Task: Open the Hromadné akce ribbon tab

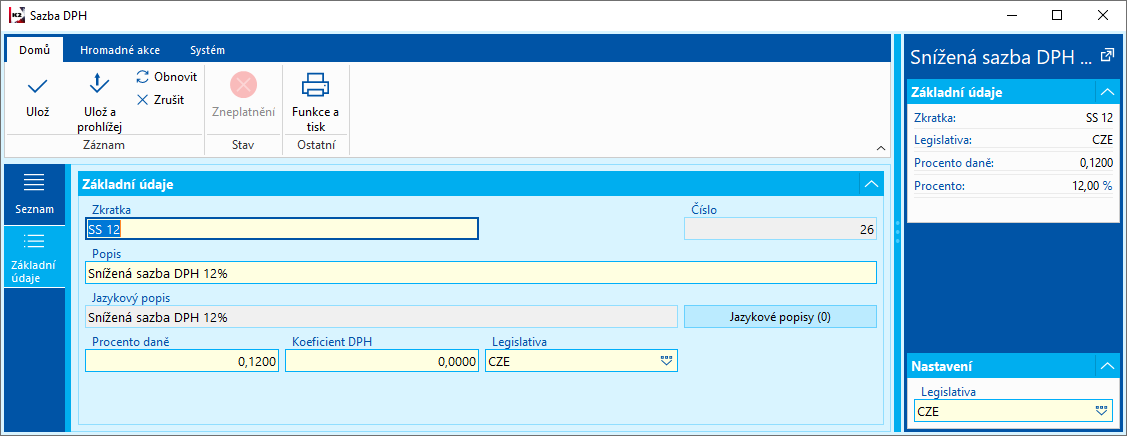Action: (x=120, y=50)
